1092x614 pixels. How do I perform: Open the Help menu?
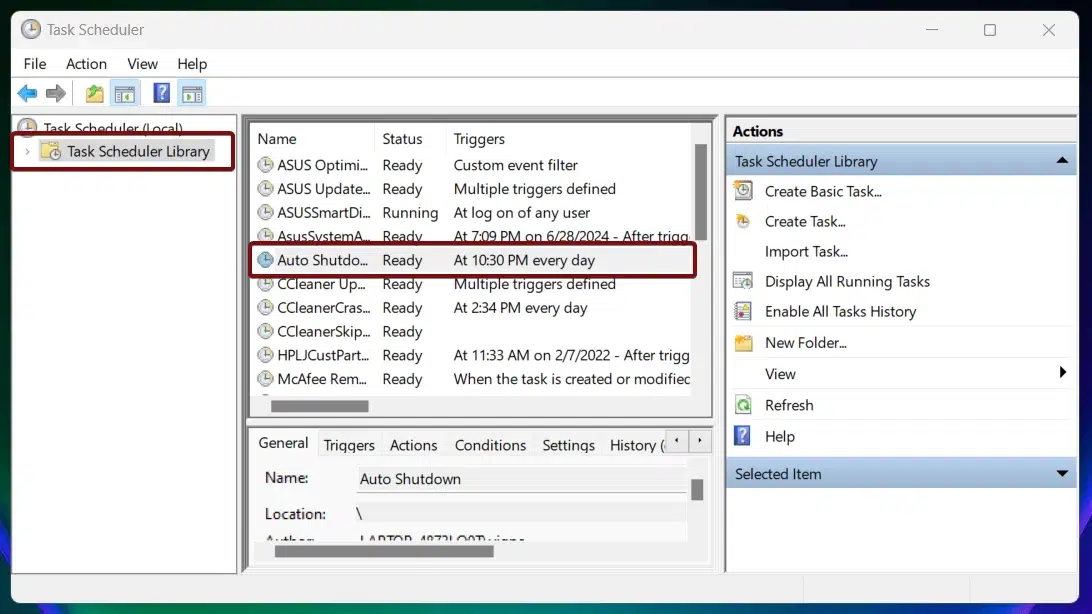[x=192, y=64]
